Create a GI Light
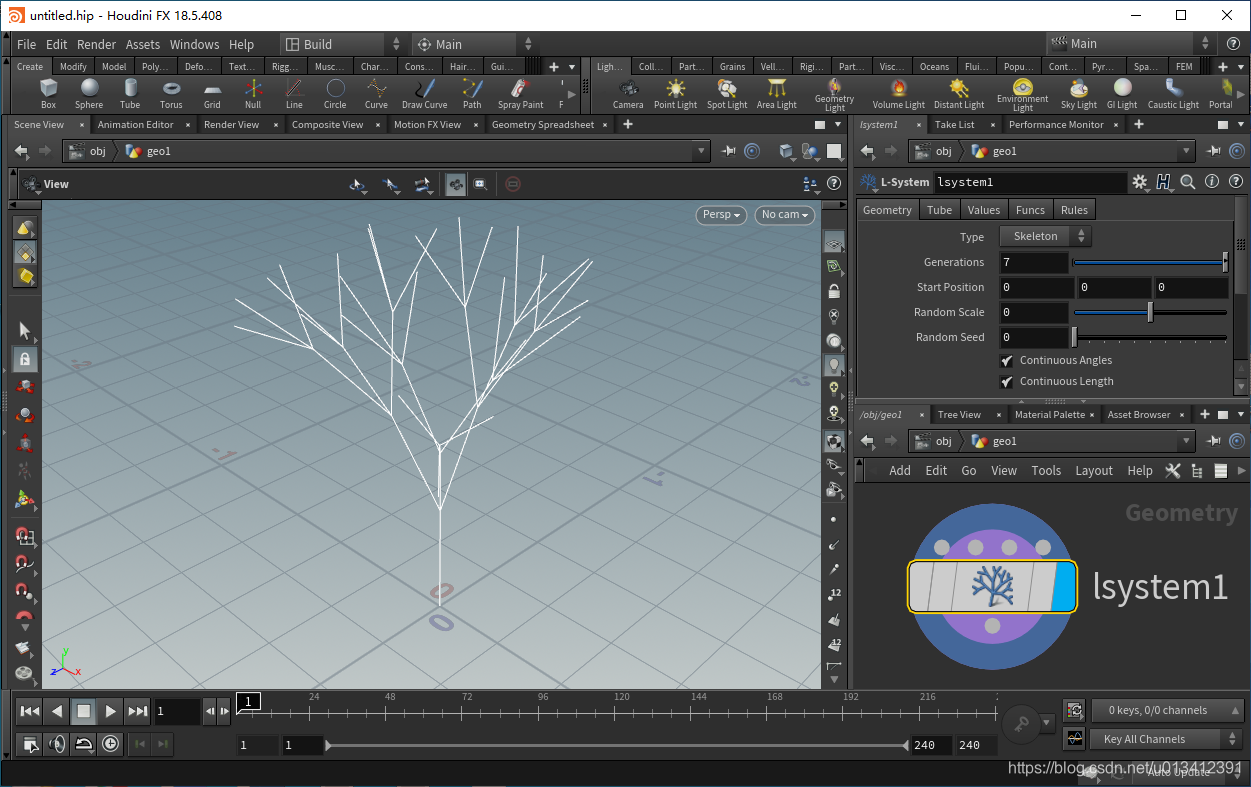 click(x=1122, y=94)
